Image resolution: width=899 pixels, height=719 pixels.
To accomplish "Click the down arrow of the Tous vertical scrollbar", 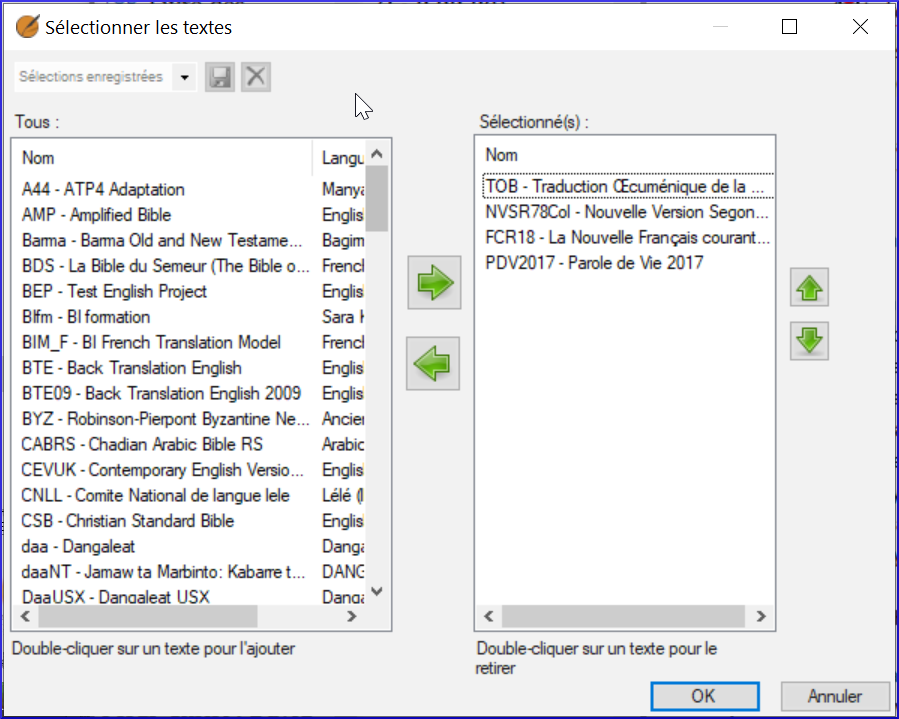I will [x=377, y=591].
